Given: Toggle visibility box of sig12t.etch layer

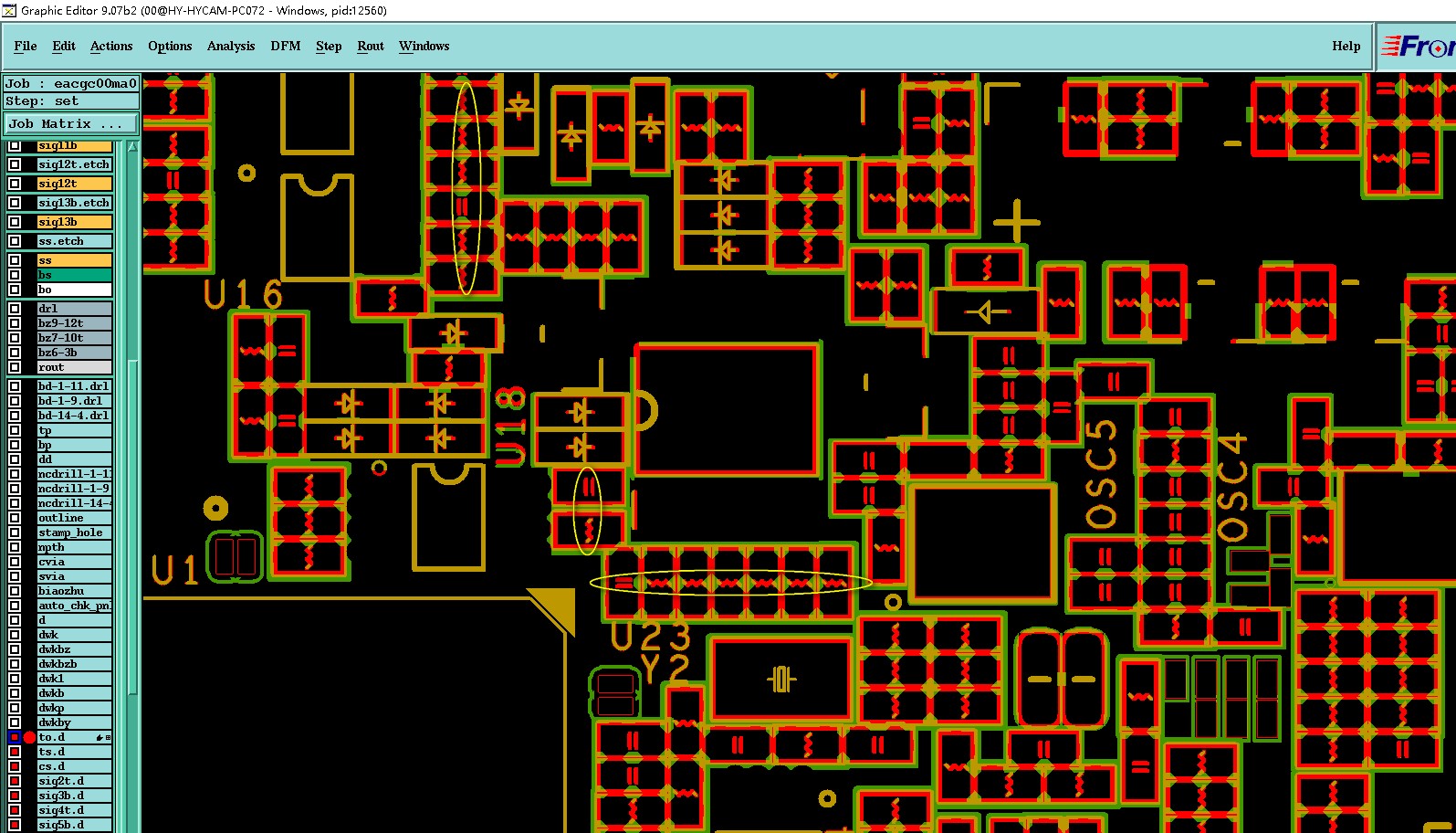Looking at the screenshot, I should (15, 164).
